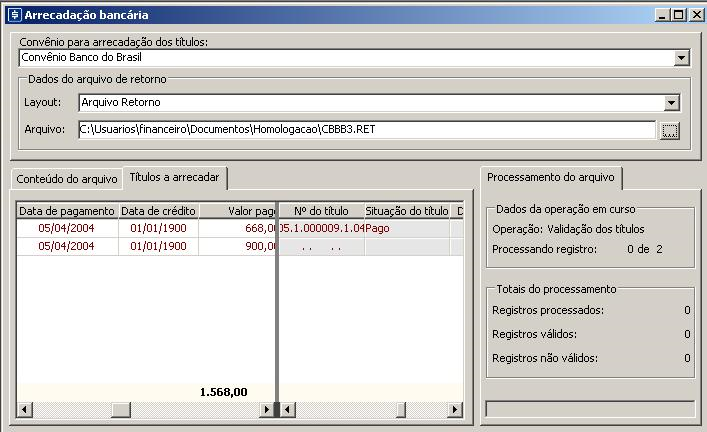
Task: Click the Arrecadação bancária window icon
Action: coord(11,15)
